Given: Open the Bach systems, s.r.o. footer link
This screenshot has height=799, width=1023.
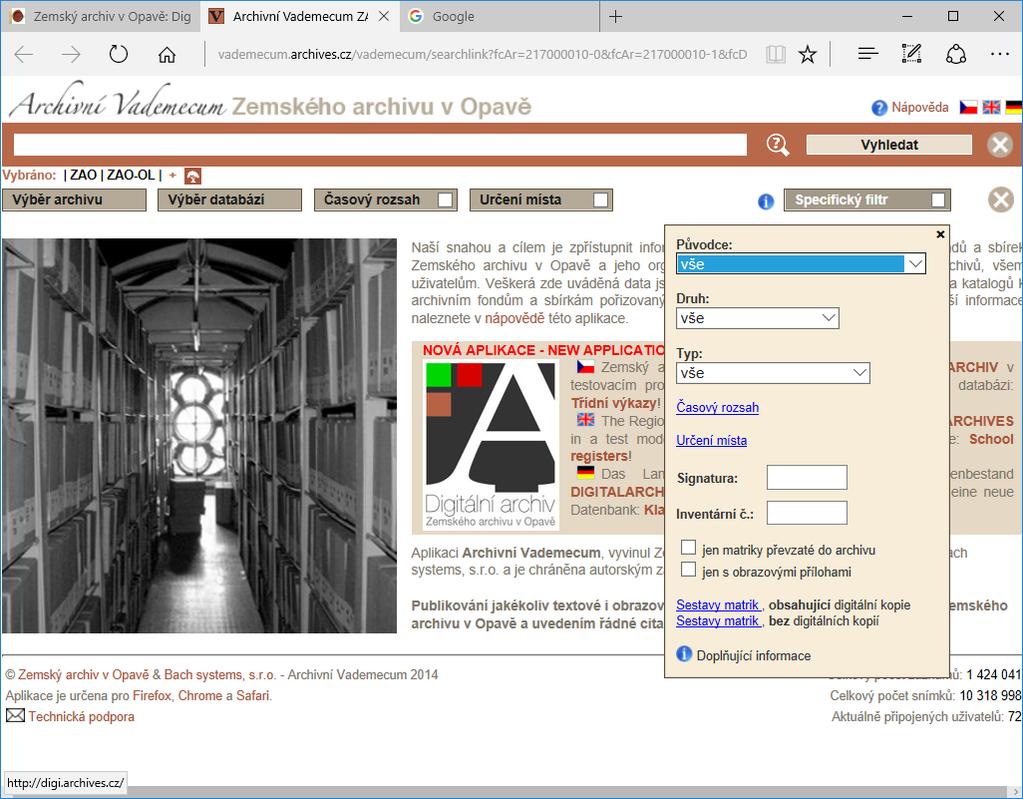Looking at the screenshot, I should [x=219, y=674].
